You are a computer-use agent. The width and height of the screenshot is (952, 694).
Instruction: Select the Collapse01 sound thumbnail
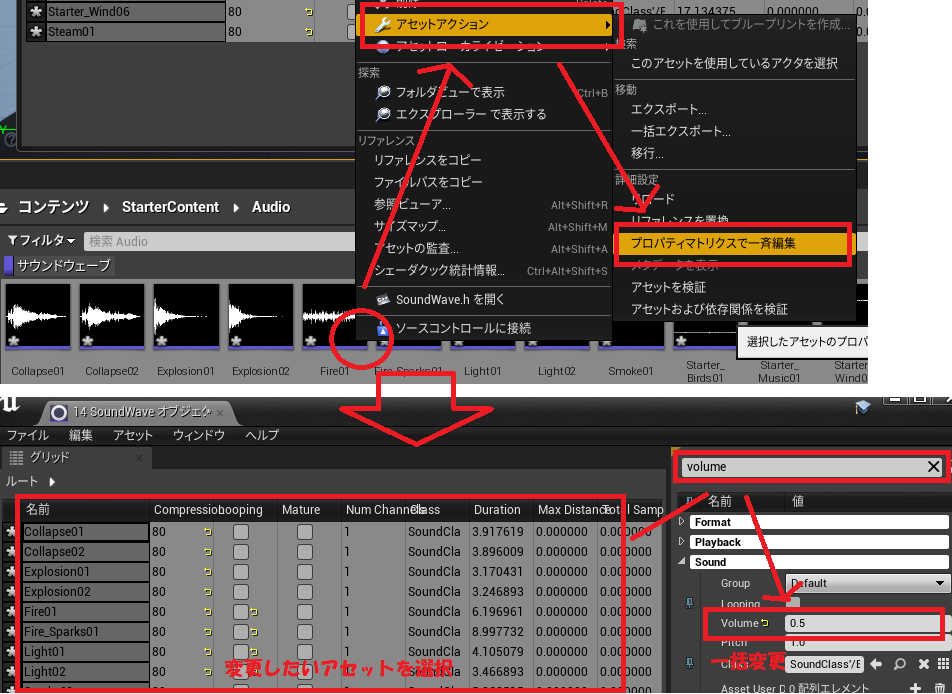click(38, 316)
